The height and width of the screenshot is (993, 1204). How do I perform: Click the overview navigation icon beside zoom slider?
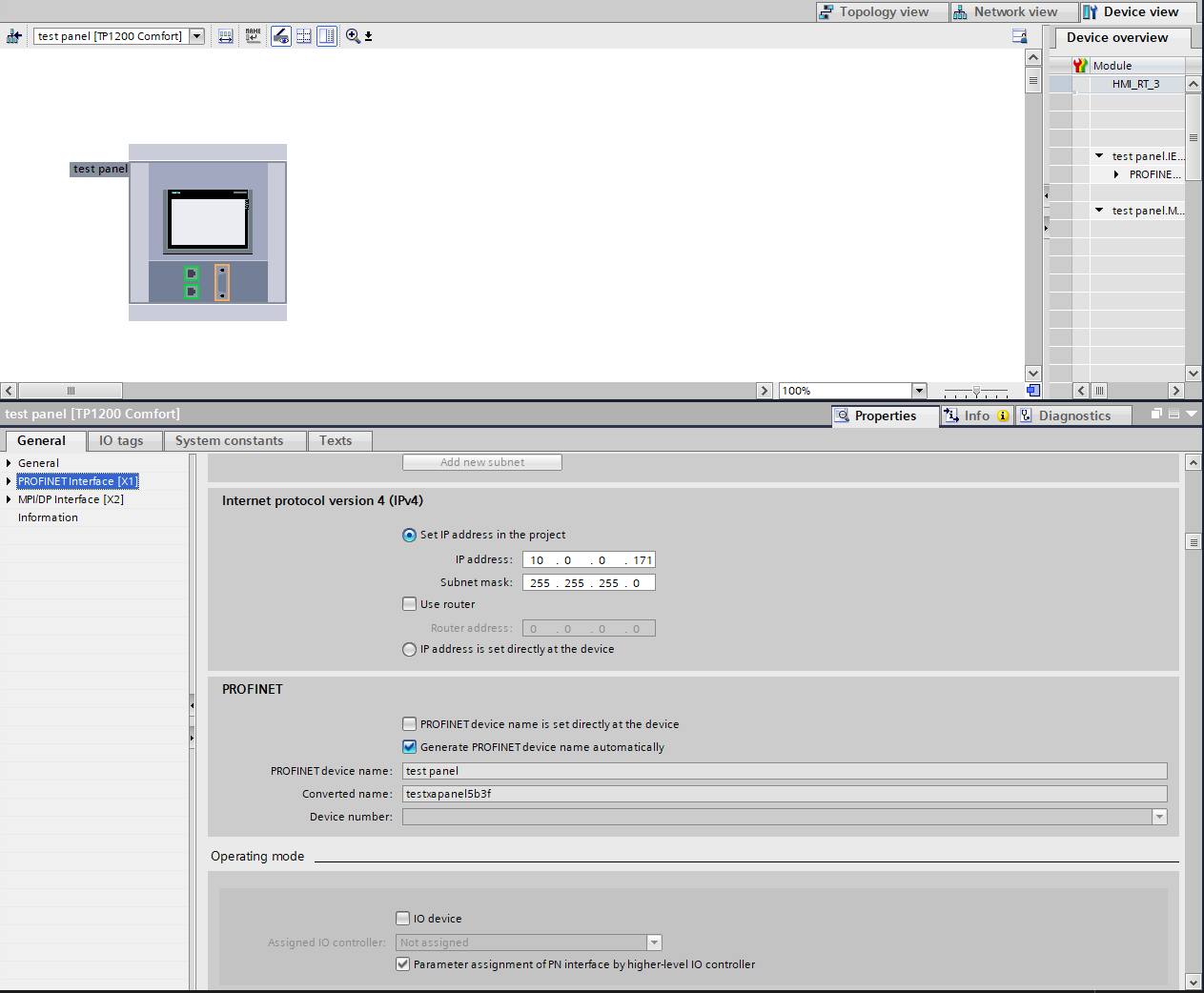coord(1032,391)
